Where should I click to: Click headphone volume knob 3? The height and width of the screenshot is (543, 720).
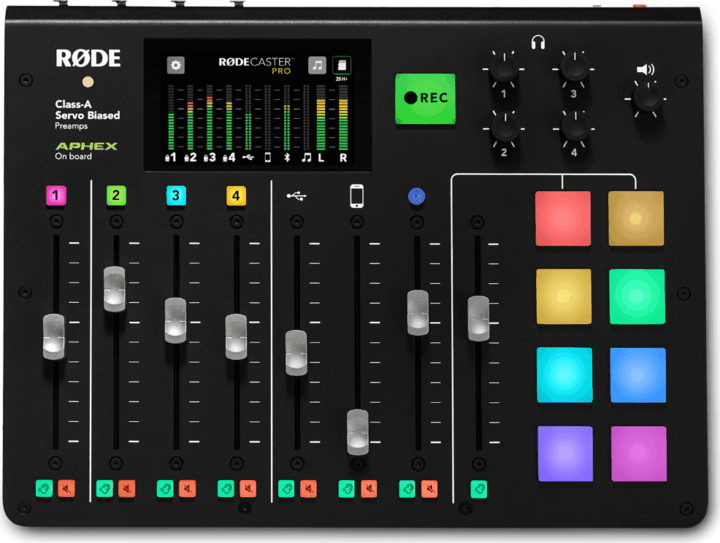coord(574,69)
